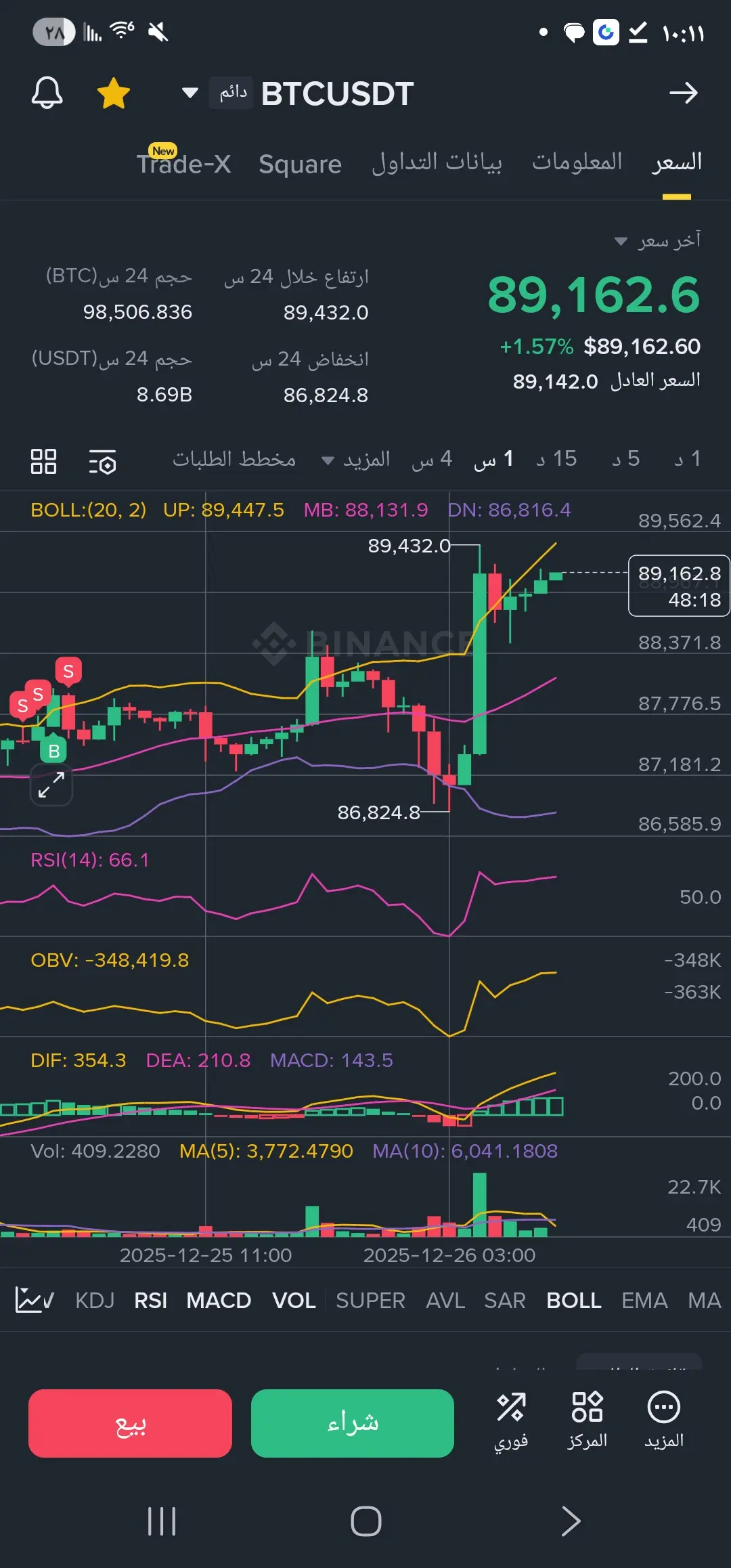
Task: Tap the red بيع sell button
Action: click(130, 1423)
